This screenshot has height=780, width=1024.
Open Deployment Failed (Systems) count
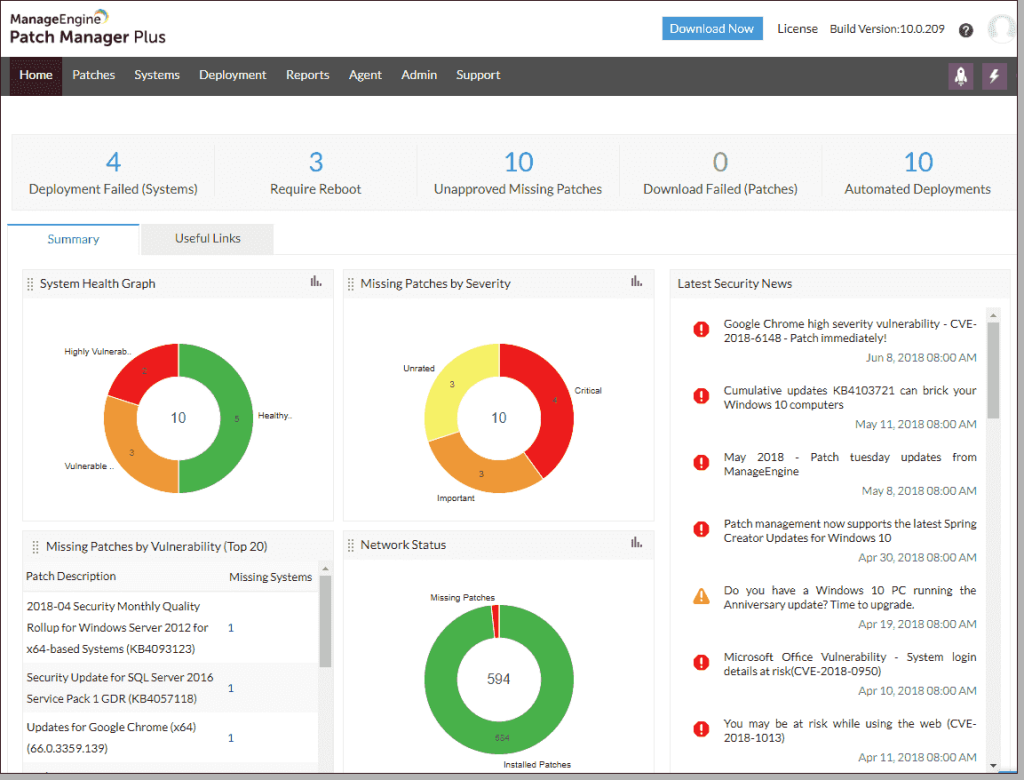pyautogui.click(x=113, y=162)
